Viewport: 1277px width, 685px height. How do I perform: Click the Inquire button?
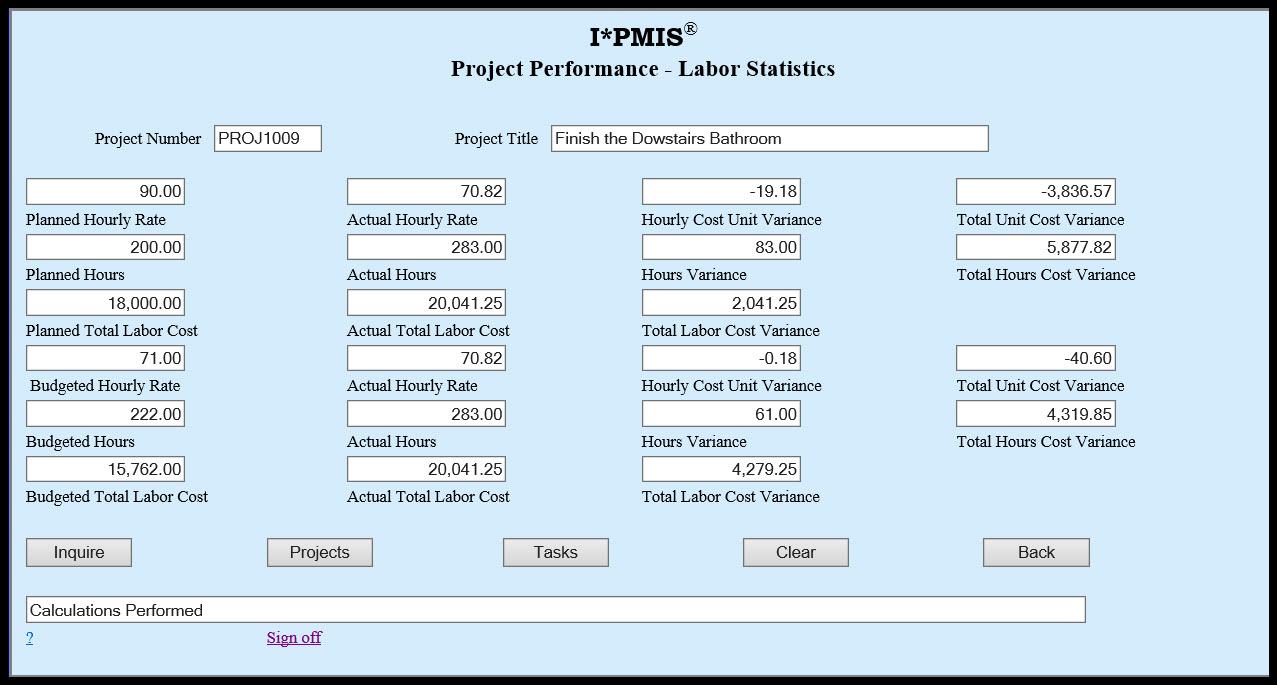(78, 552)
